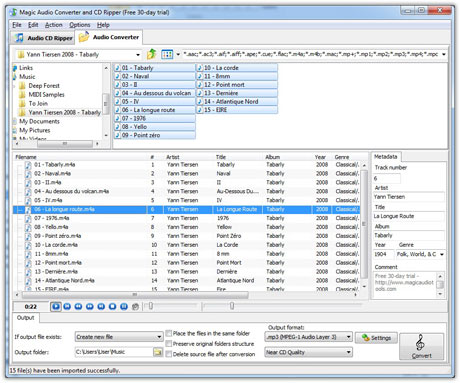The height and width of the screenshot is (383, 460).
Task: Click the Output tab
Action: (26, 318)
